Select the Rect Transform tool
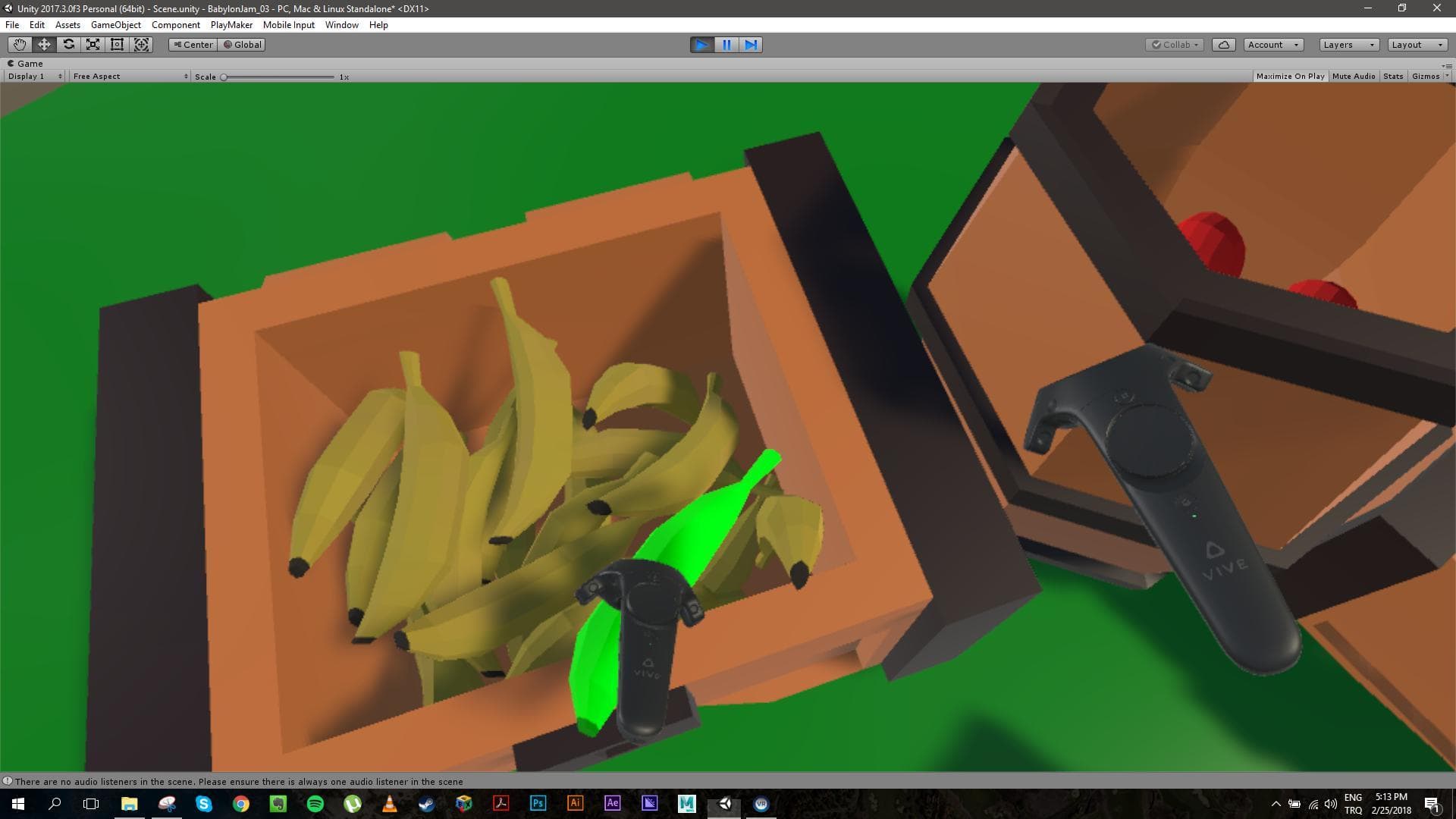Viewport: 1456px width, 819px height. [117, 45]
